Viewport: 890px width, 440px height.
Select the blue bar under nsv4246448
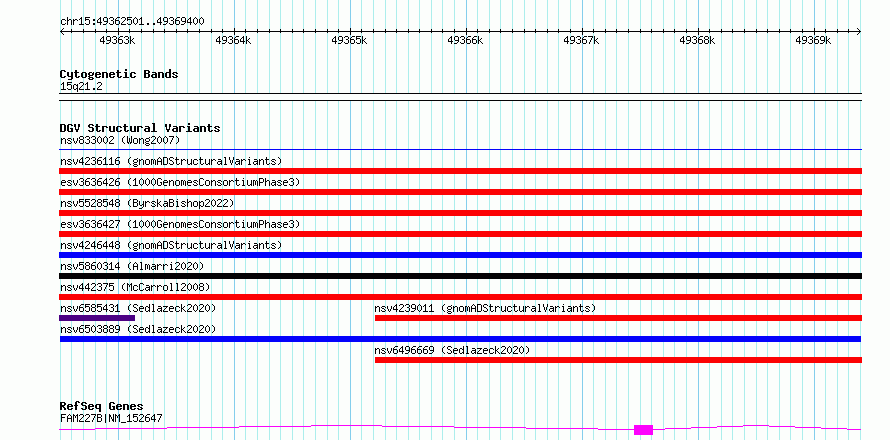pos(460,255)
